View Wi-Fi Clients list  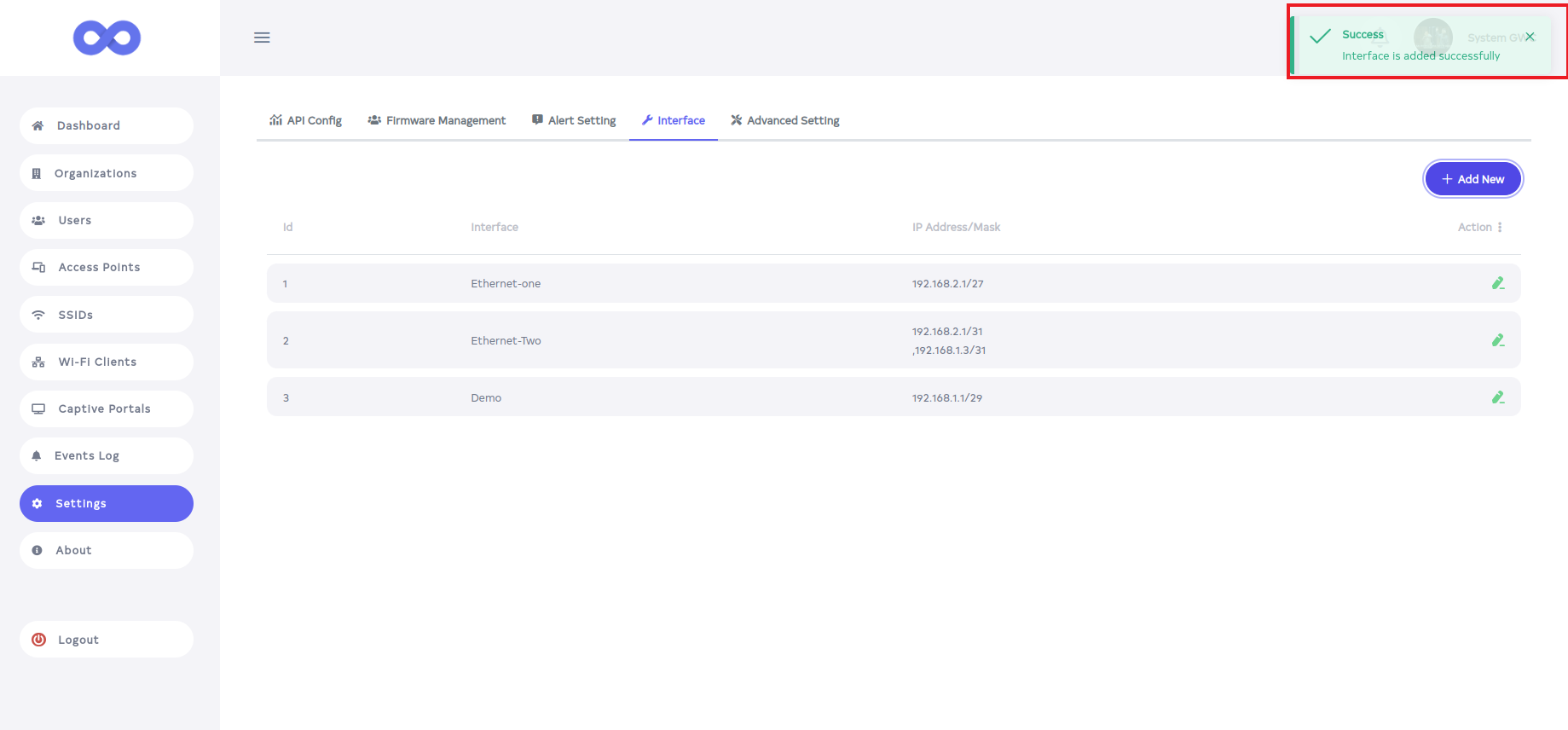(107, 362)
